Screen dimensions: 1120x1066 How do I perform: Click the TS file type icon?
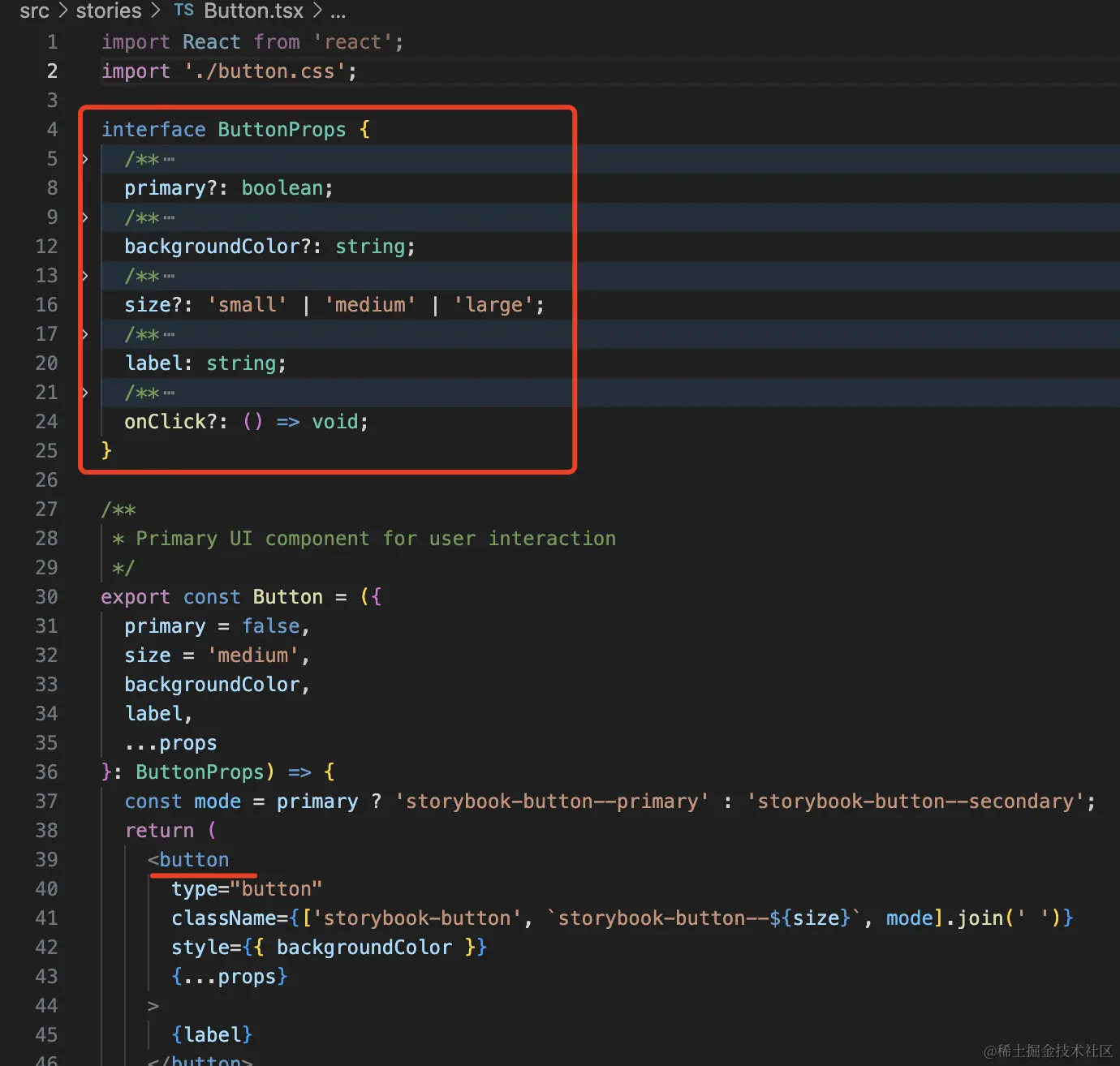[184, 11]
